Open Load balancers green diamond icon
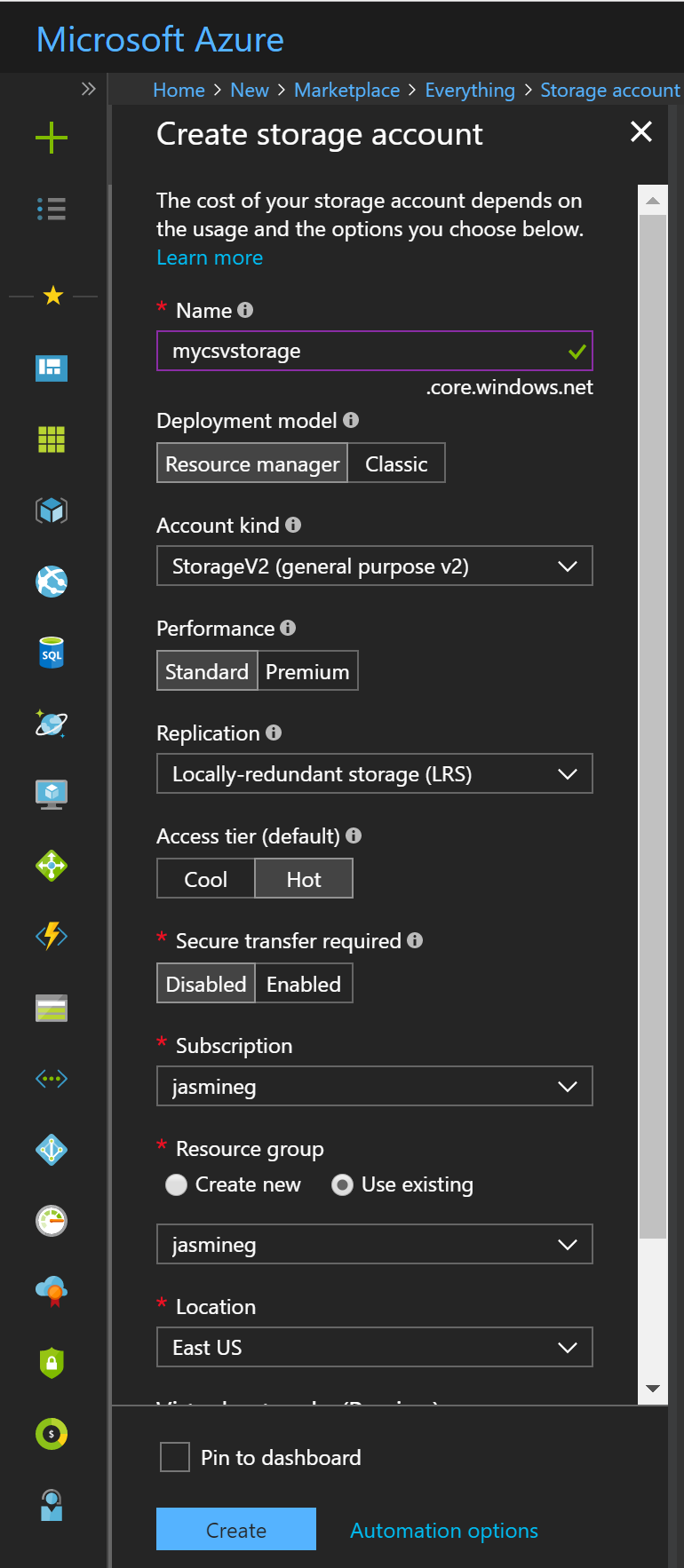684x1568 pixels. [52, 865]
